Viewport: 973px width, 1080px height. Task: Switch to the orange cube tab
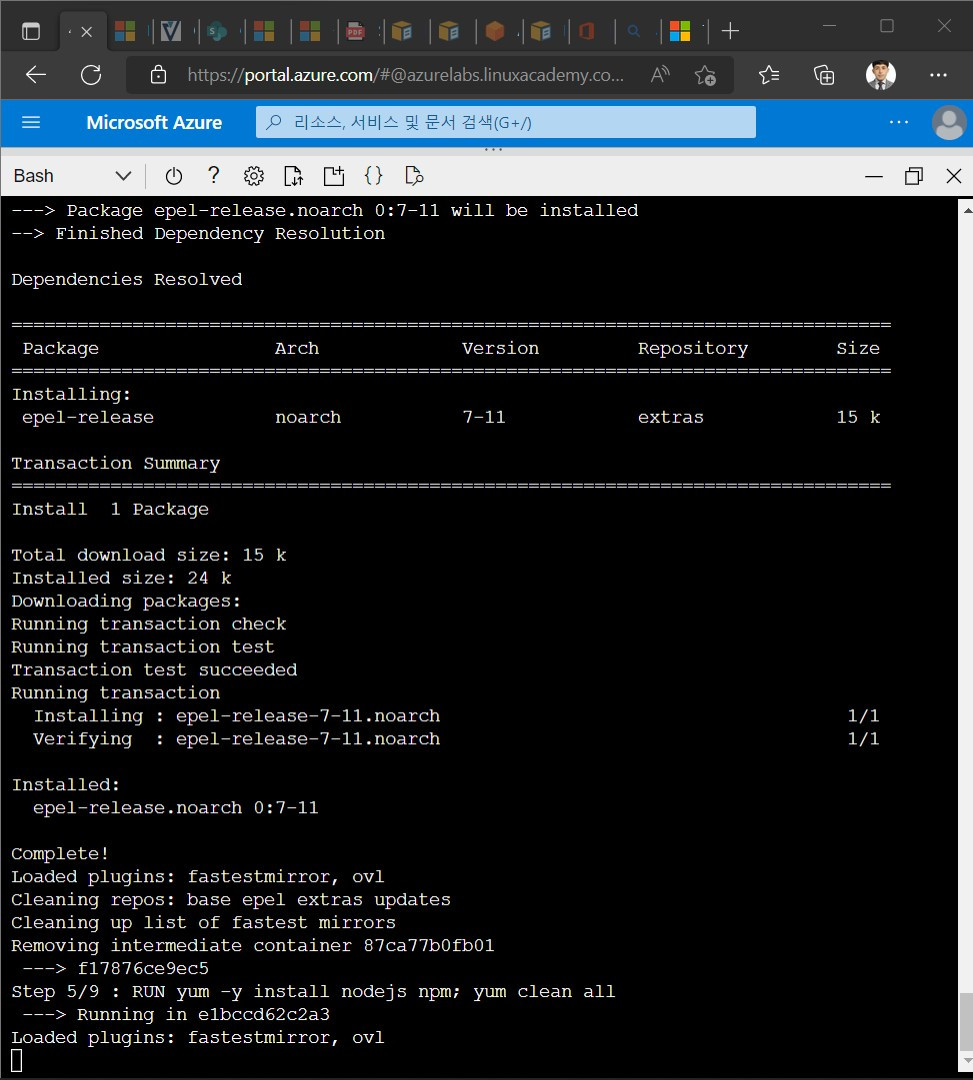(x=494, y=31)
